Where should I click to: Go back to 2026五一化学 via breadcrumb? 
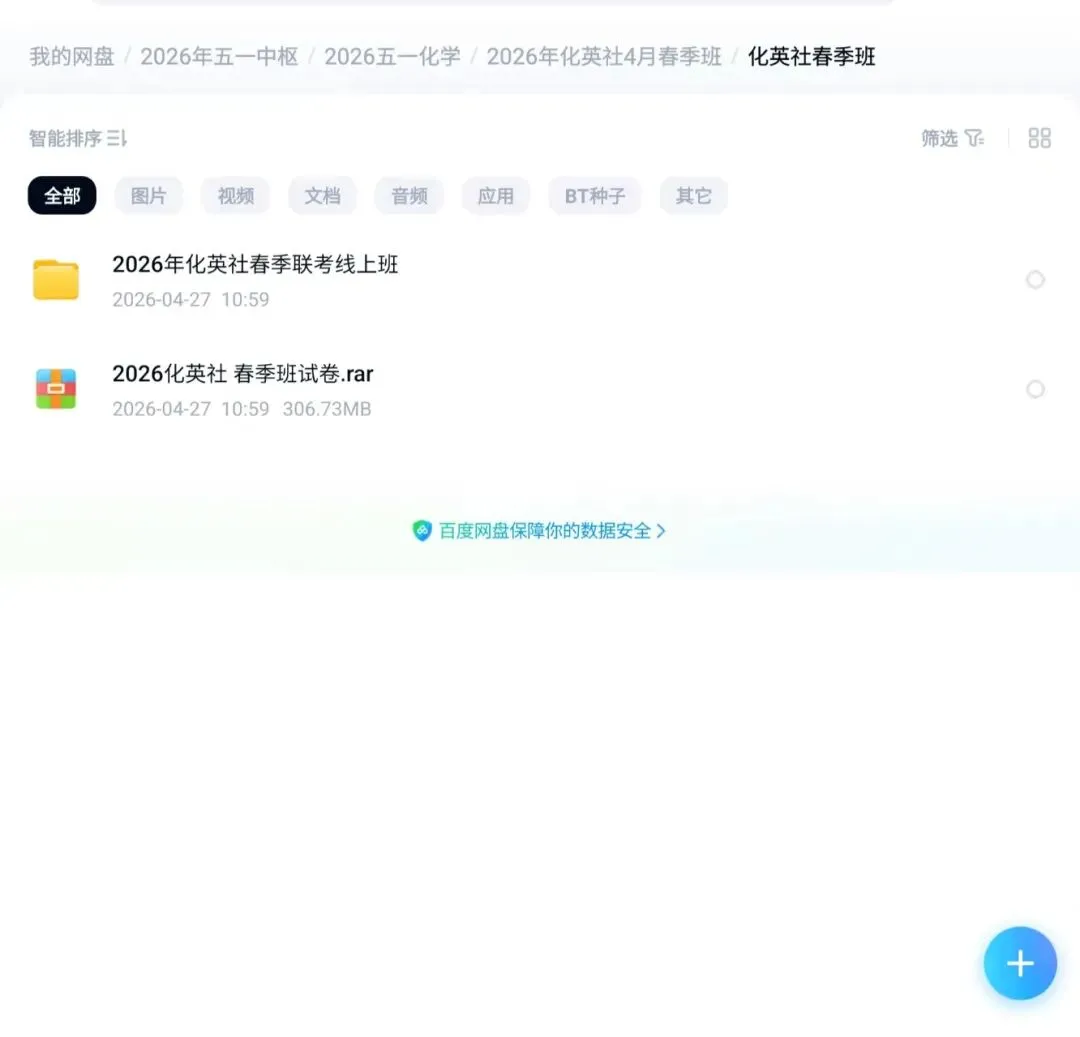click(x=391, y=57)
